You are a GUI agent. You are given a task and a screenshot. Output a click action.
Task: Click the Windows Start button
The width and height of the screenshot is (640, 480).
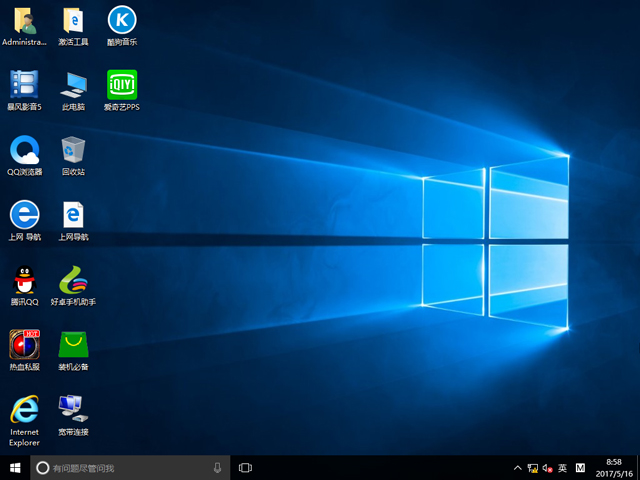(x=15, y=467)
